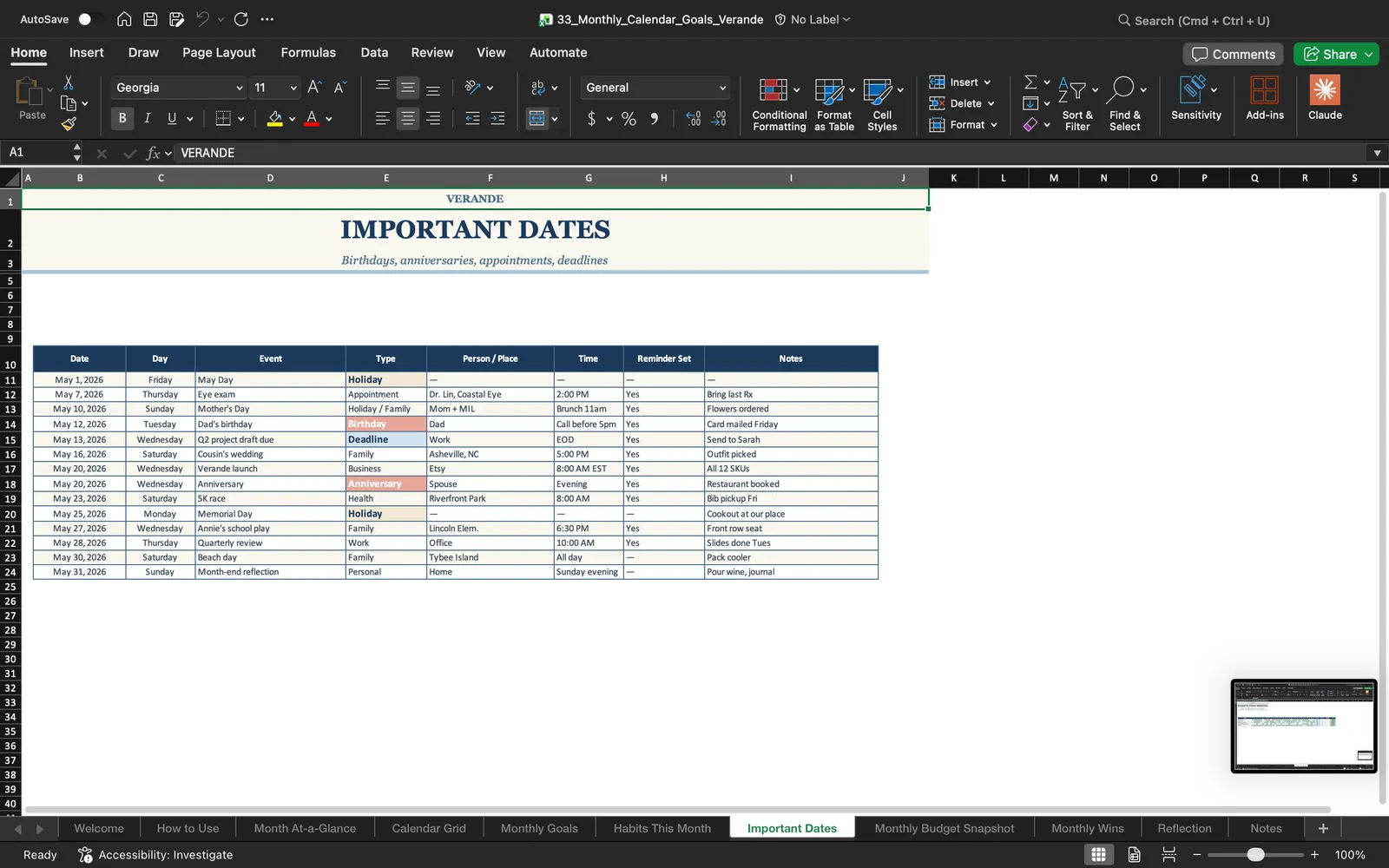The height and width of the screenshot is (868, 1389).
Task: Open the font size dropdown arrow
Action: [293, 88]
